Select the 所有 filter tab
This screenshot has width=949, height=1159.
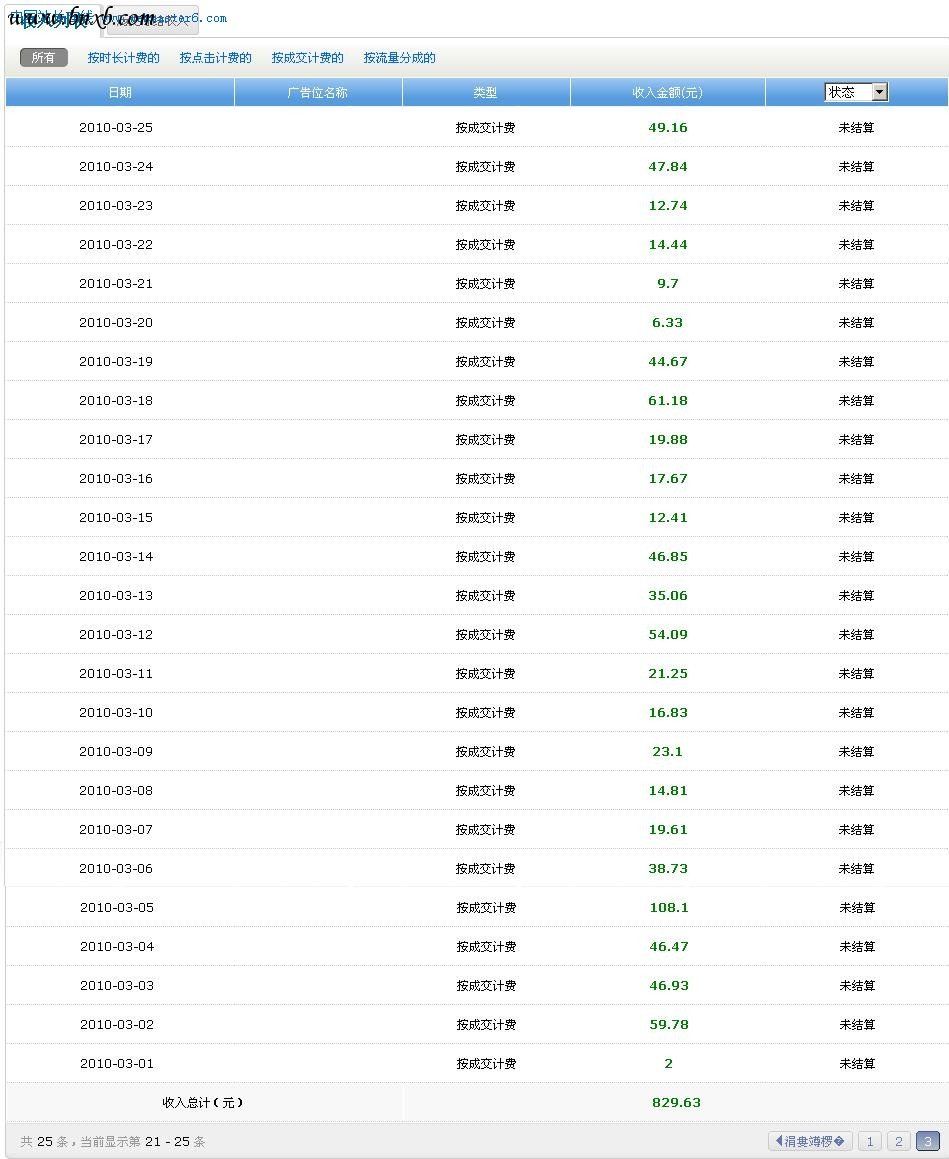(x=43, y=58)
